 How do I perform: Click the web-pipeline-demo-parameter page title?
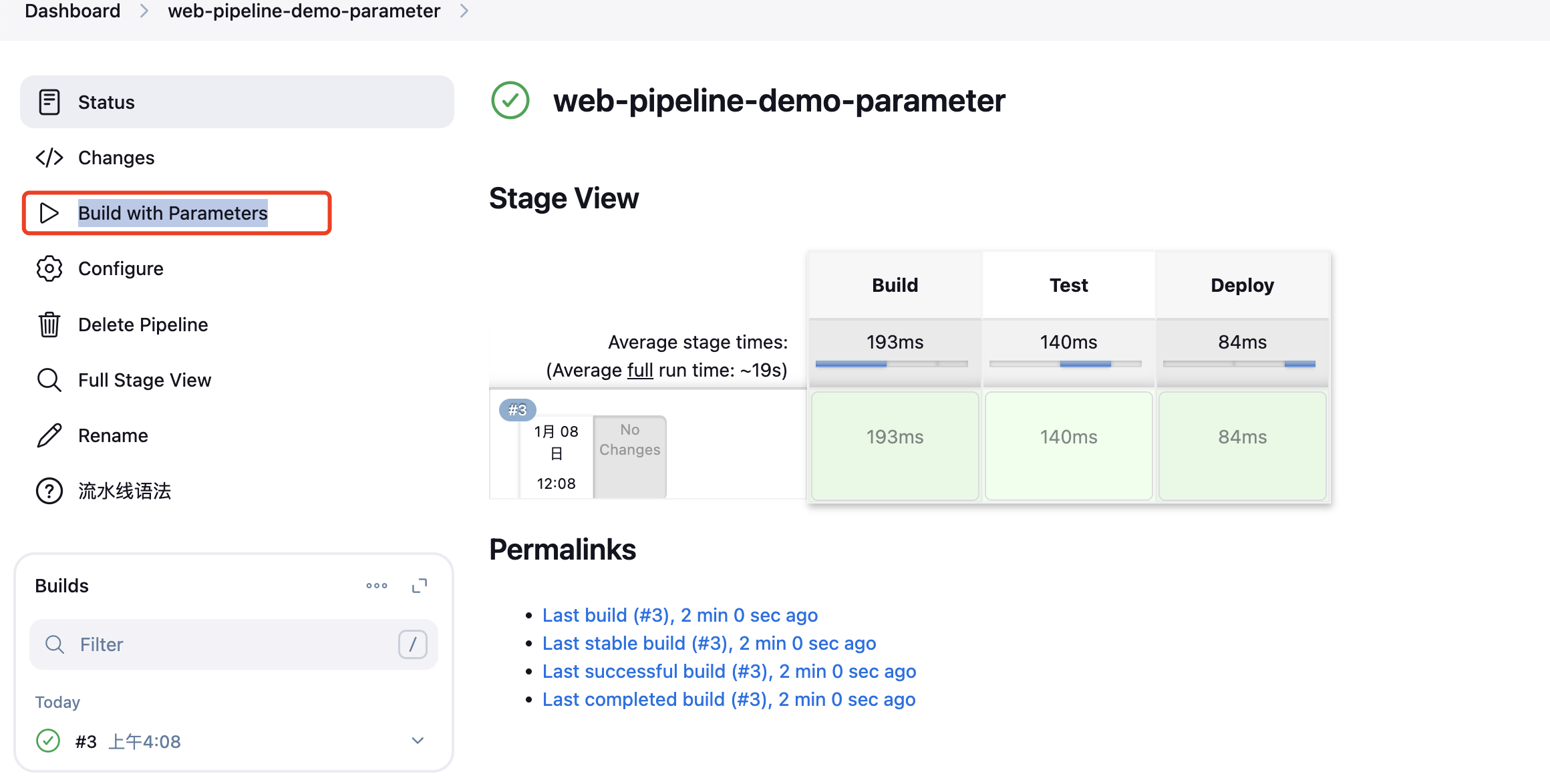coord(779,101)
